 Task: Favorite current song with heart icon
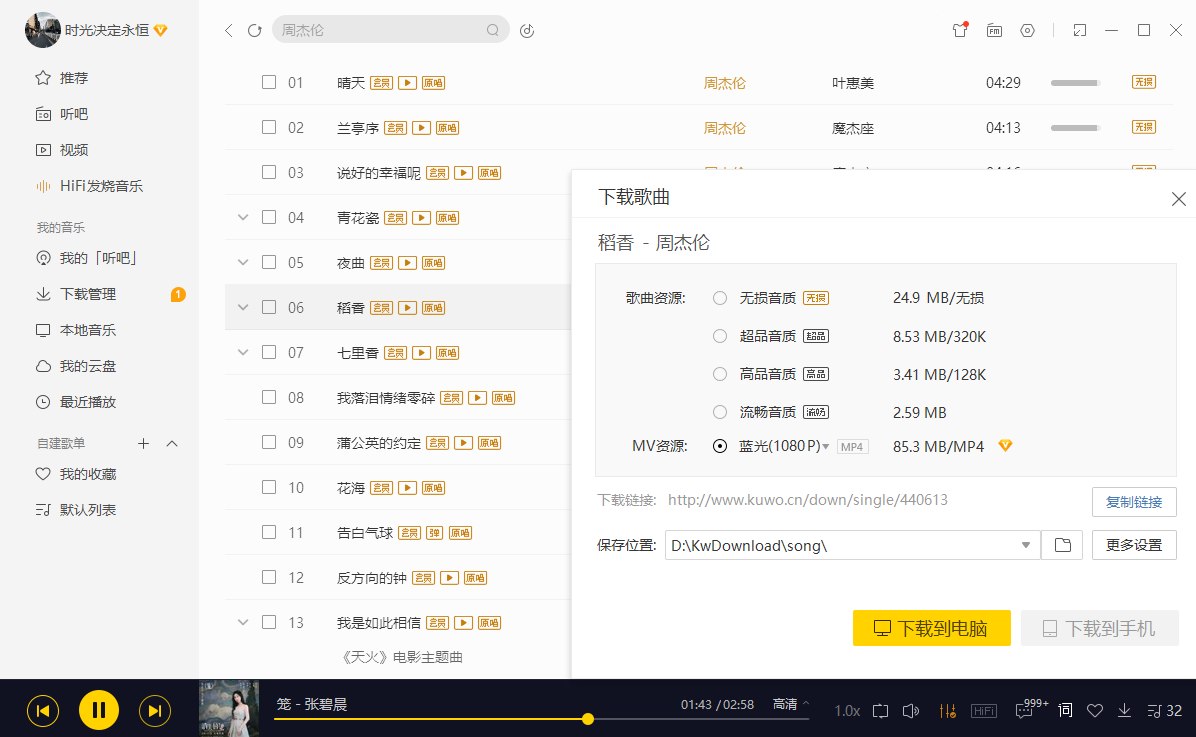pos(1095,711)
